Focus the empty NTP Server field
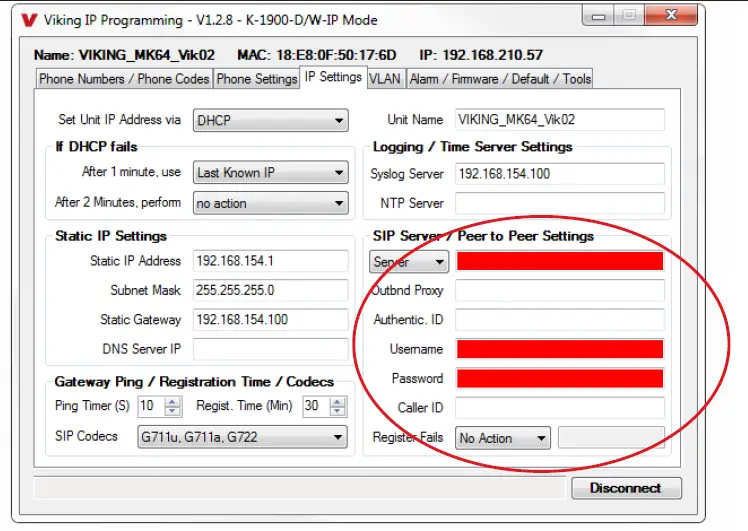The height and width of the screenshot is (531, 748). (560, 203)
